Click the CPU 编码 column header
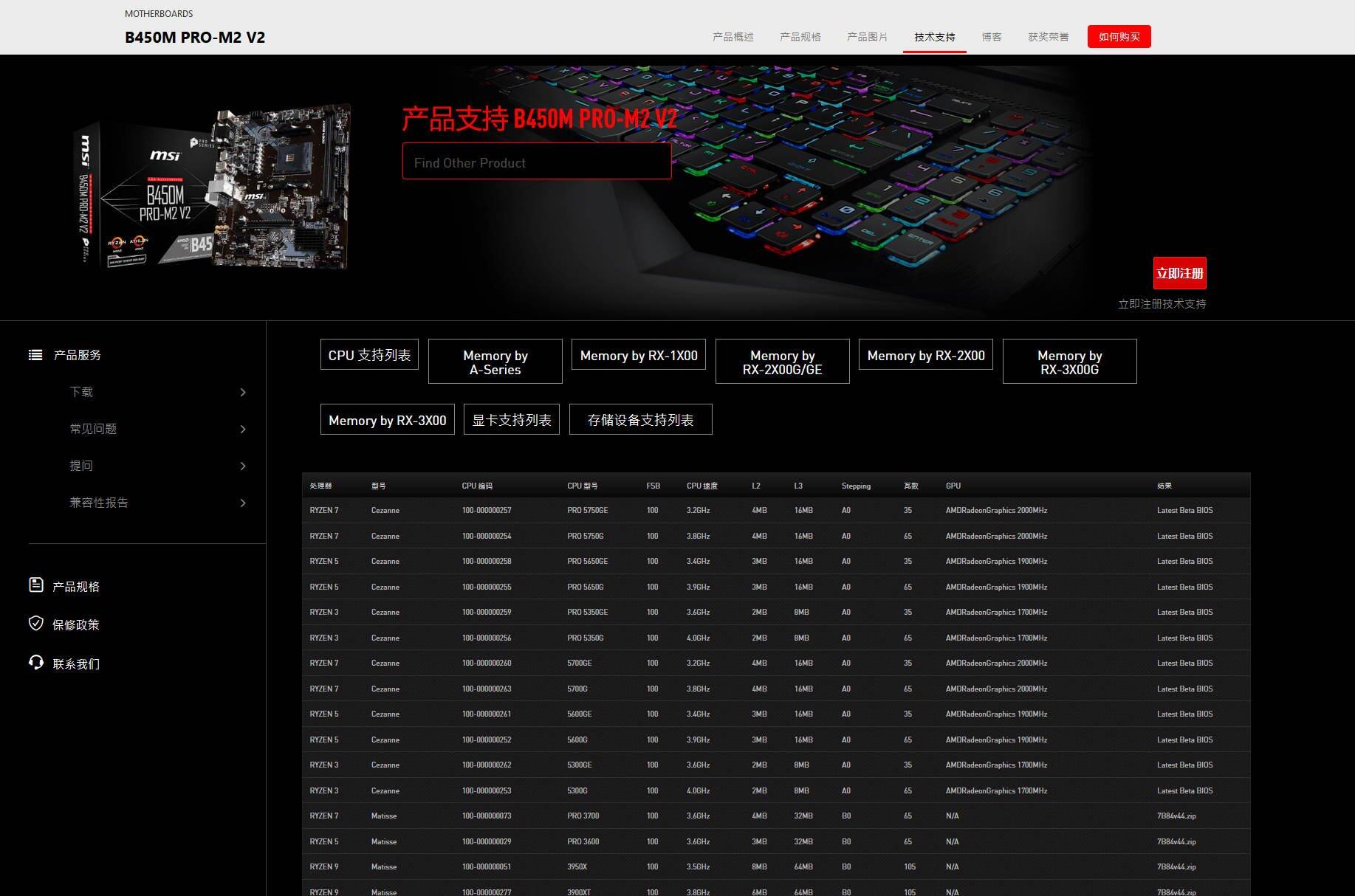This screenshot has height=896, width=1355. point(477,486)
